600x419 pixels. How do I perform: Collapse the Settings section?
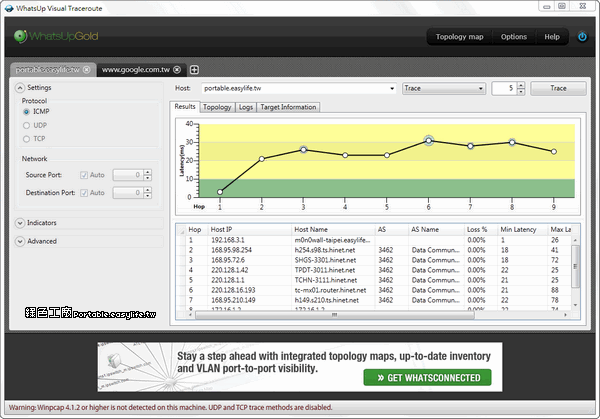(20, 88)
